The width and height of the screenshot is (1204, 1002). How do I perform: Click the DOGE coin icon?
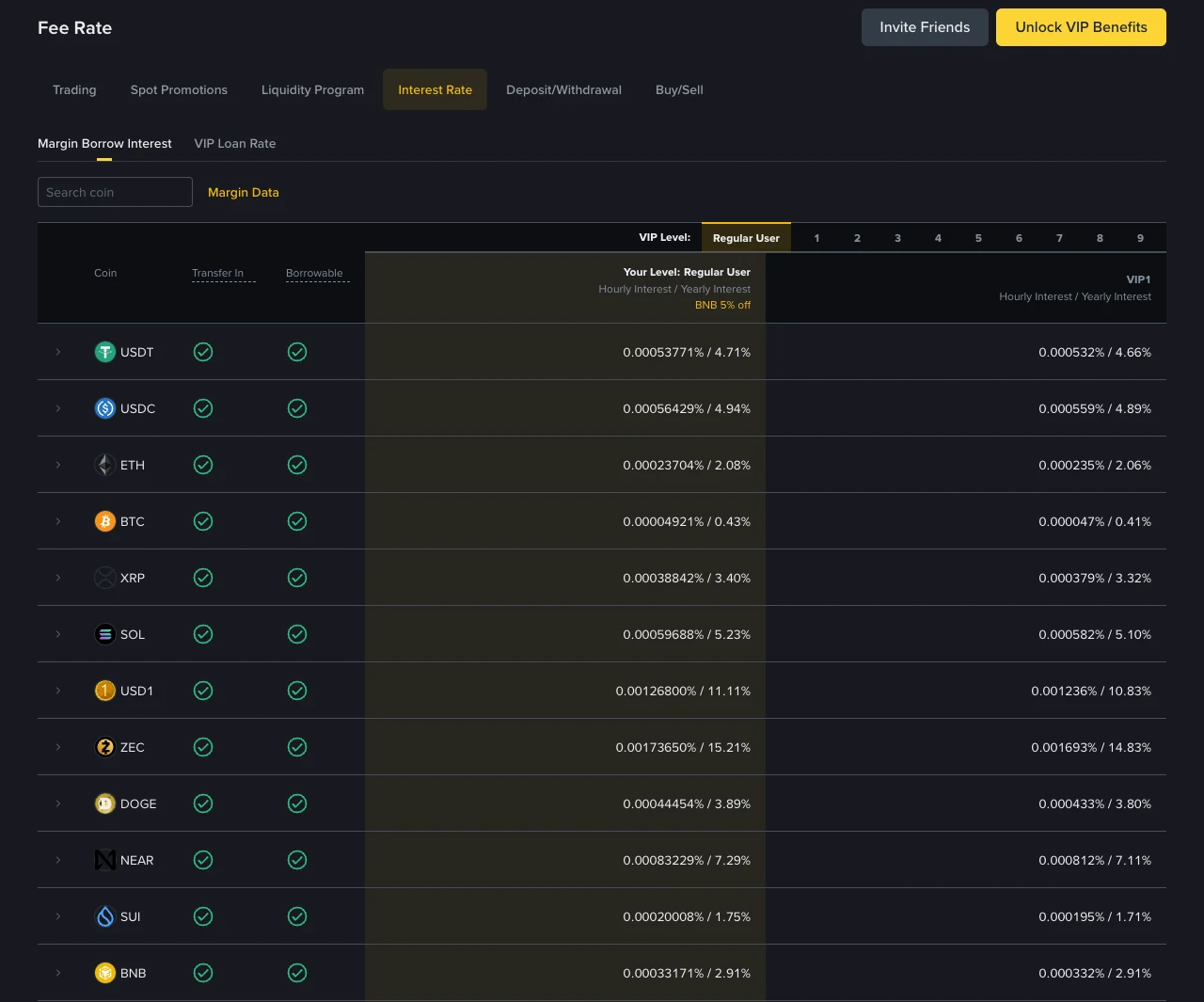tap(105, 803)
